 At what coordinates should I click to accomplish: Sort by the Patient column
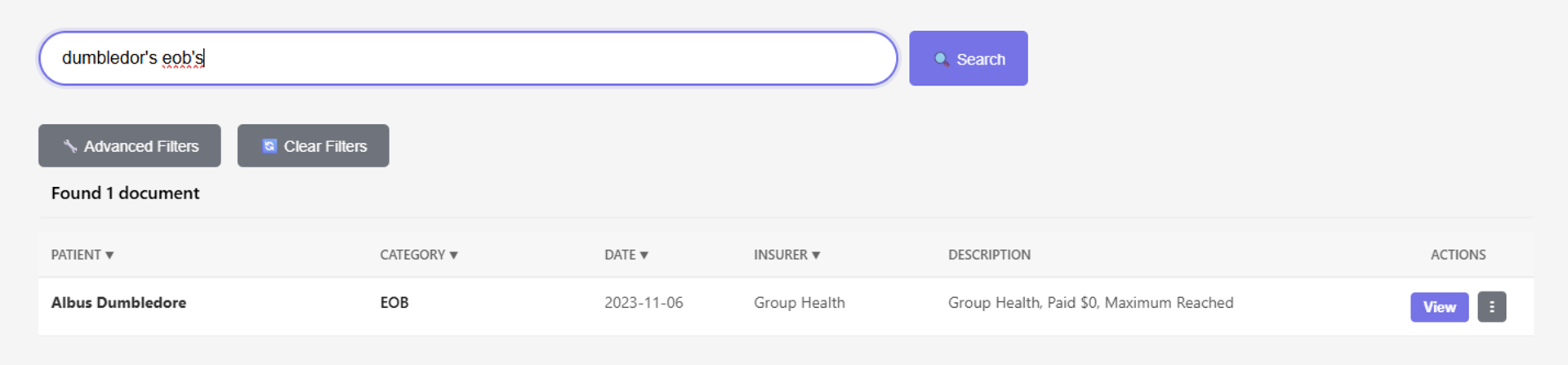[x=82, y=255]
